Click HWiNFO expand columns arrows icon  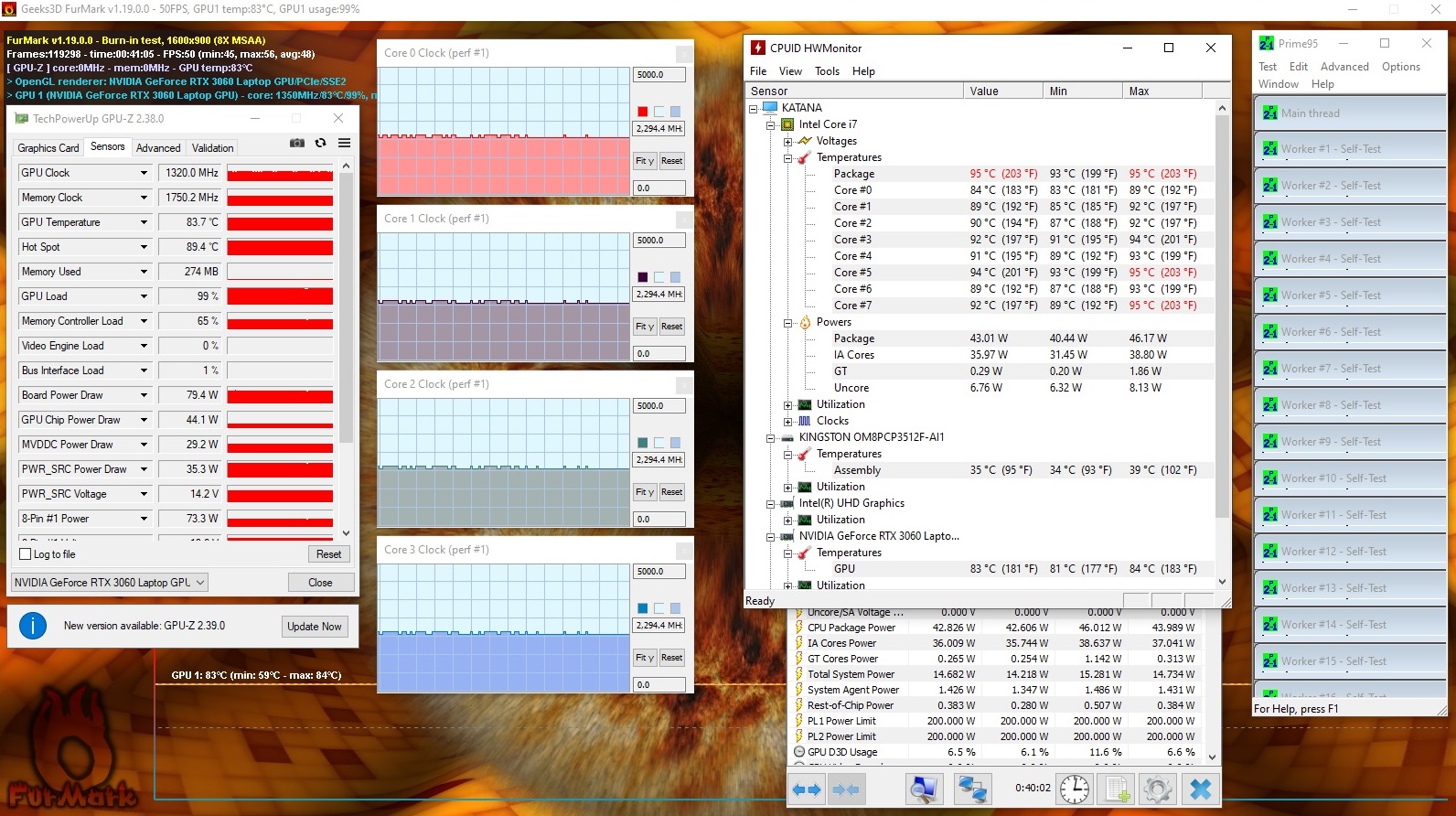pyautogui.click(x=806, y=789)
